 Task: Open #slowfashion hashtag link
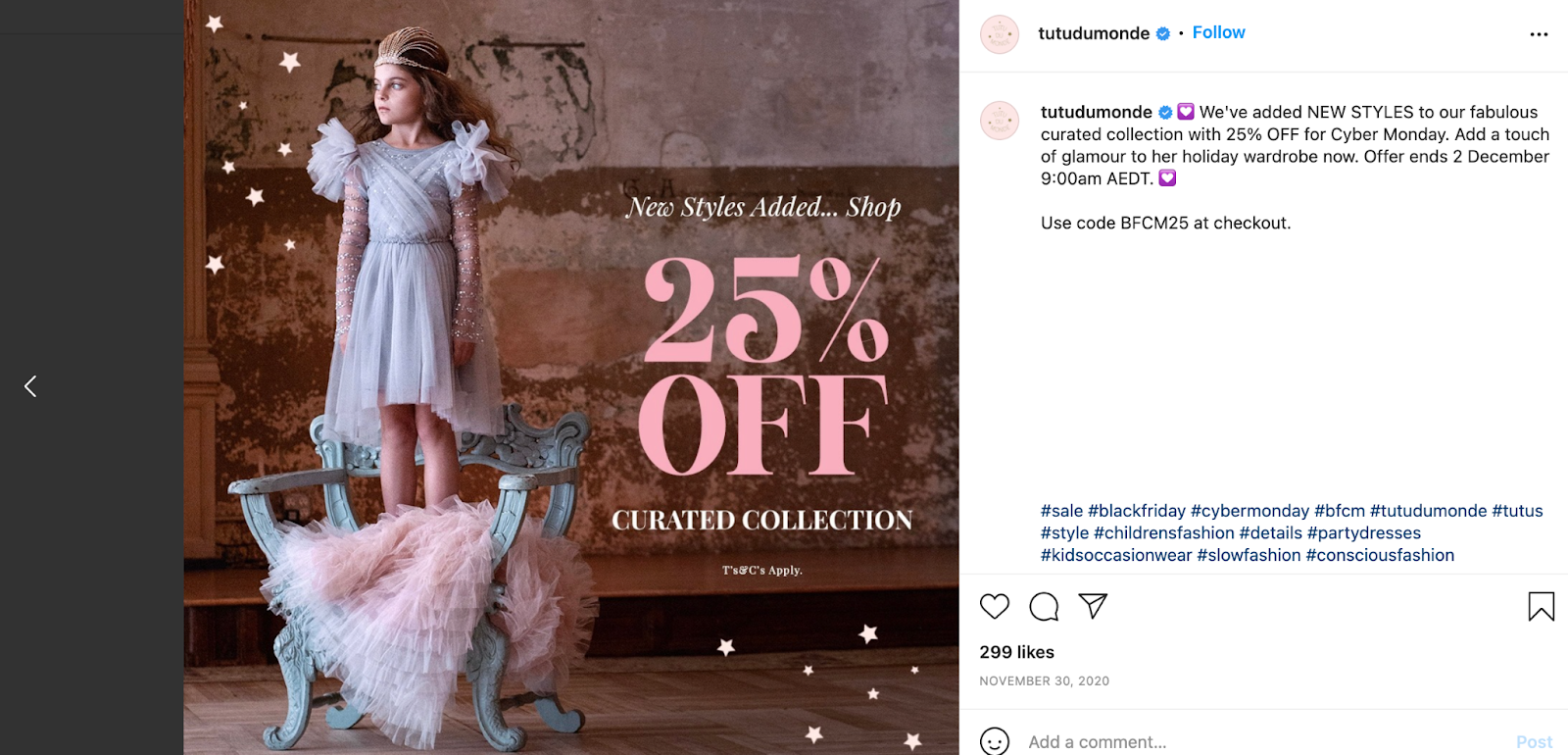(x=1249, y=555)
